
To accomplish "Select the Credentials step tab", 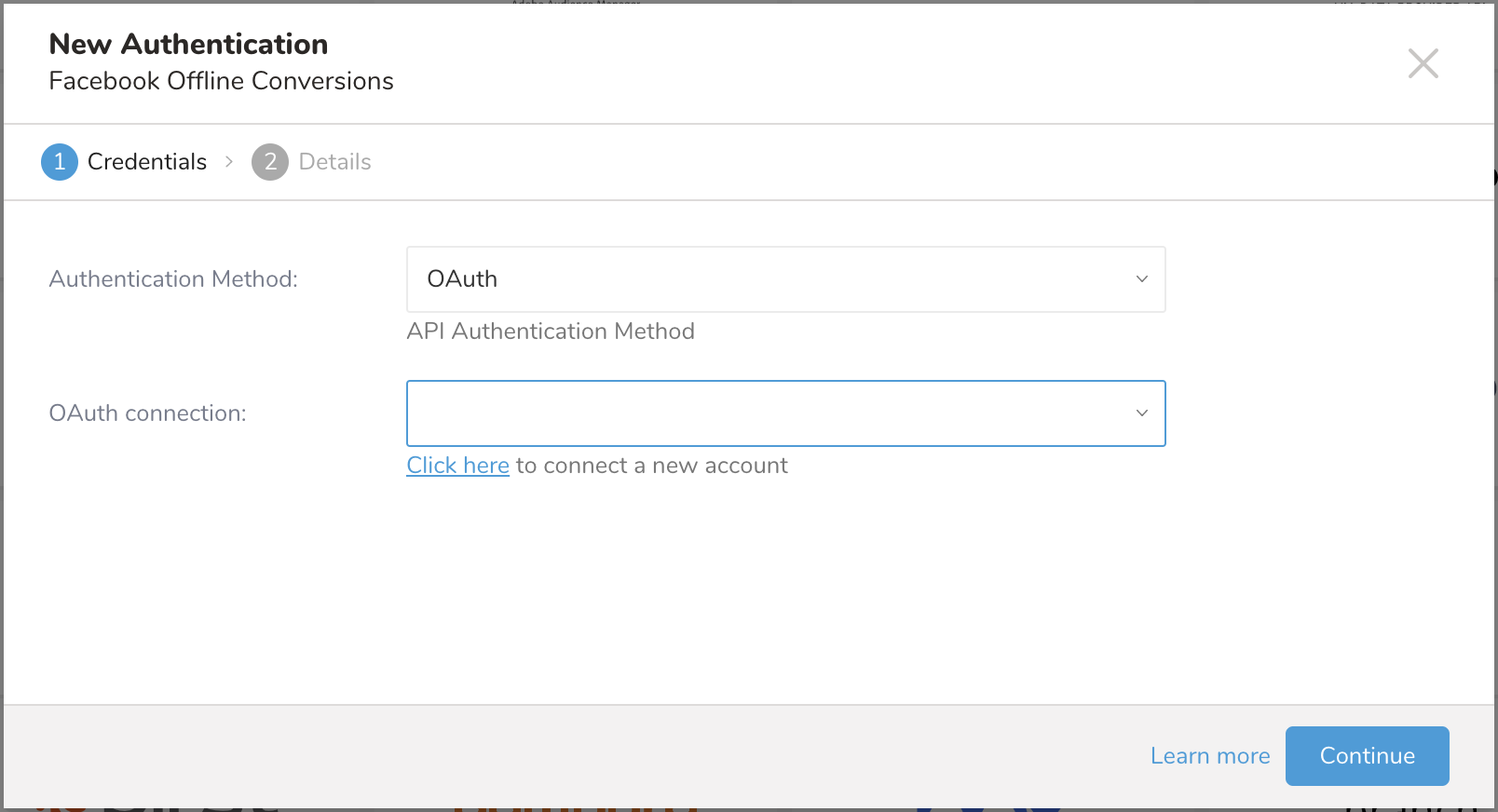I will (x=146, y=162).
